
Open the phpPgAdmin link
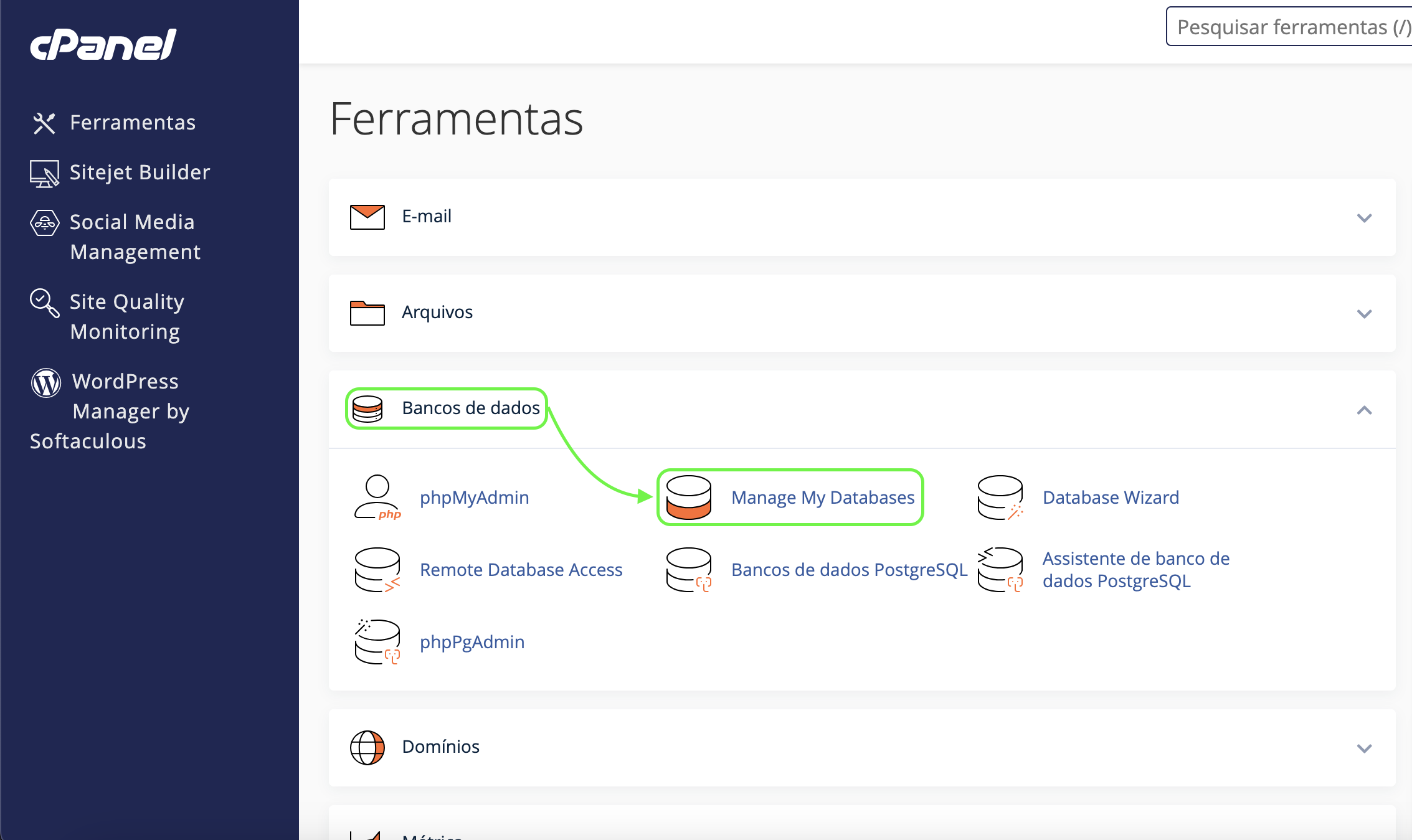(x=472, y=642)
